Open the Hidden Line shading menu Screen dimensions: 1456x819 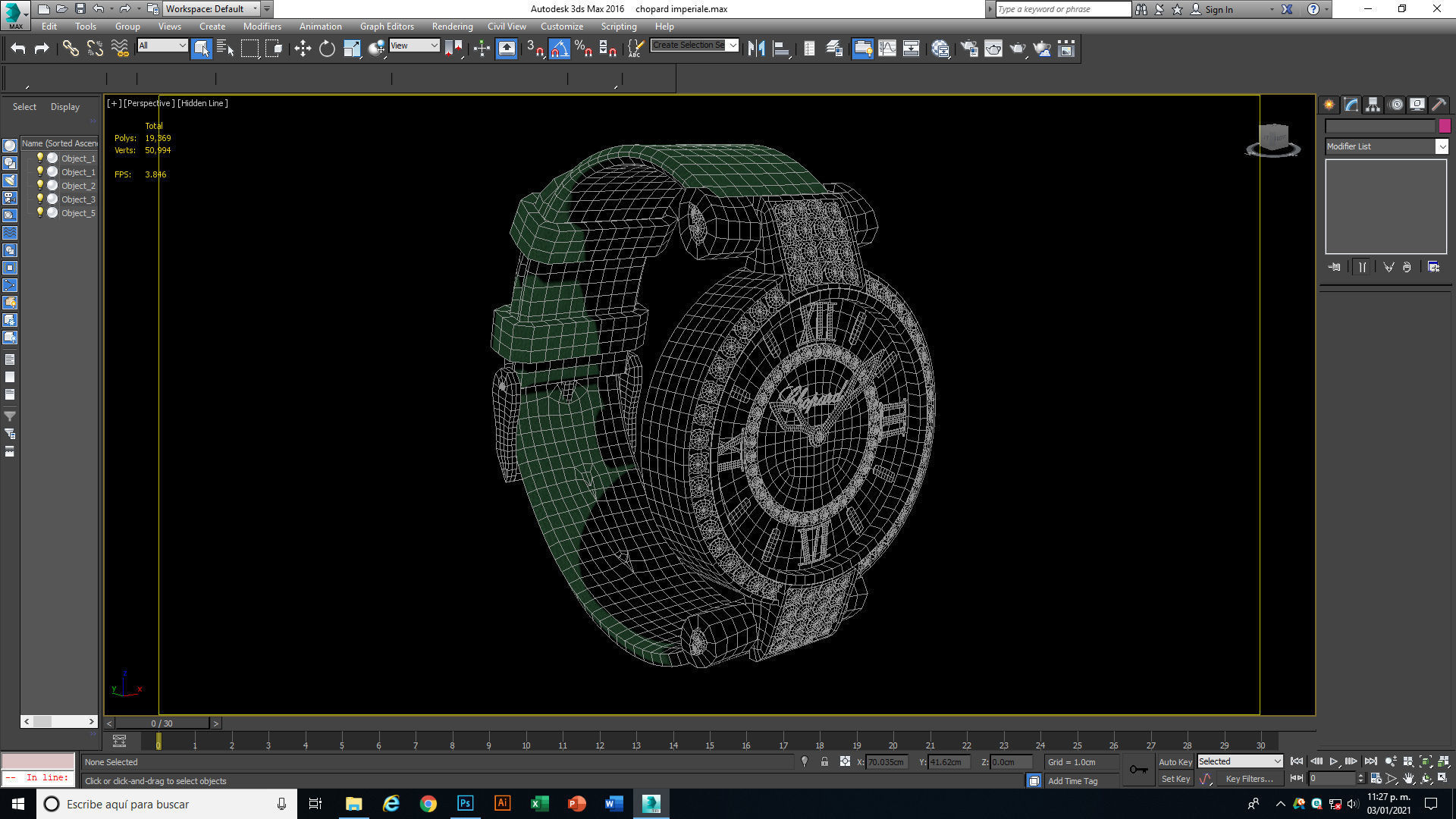pyautogui.click(x=202, y=103)
